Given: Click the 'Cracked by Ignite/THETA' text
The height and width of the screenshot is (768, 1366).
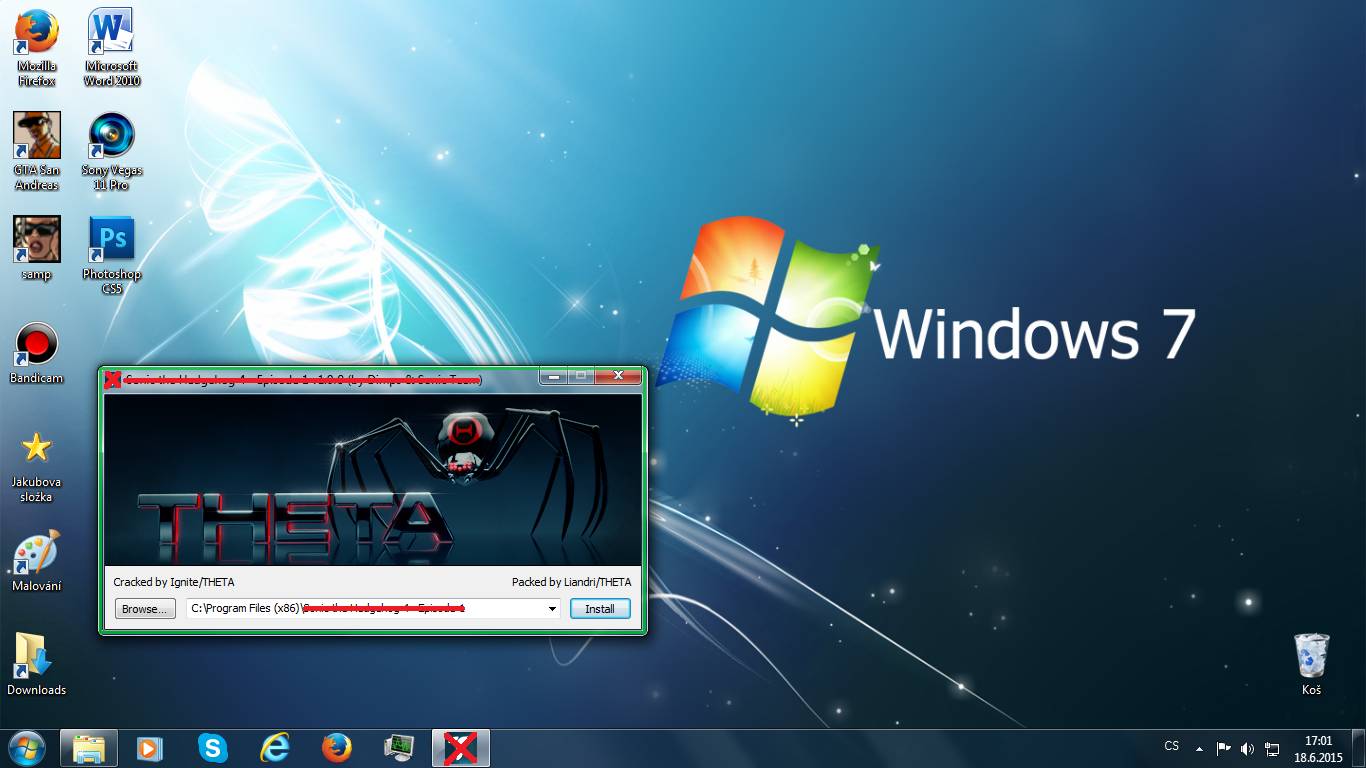Looking at the screenshot, I should 174,581.
